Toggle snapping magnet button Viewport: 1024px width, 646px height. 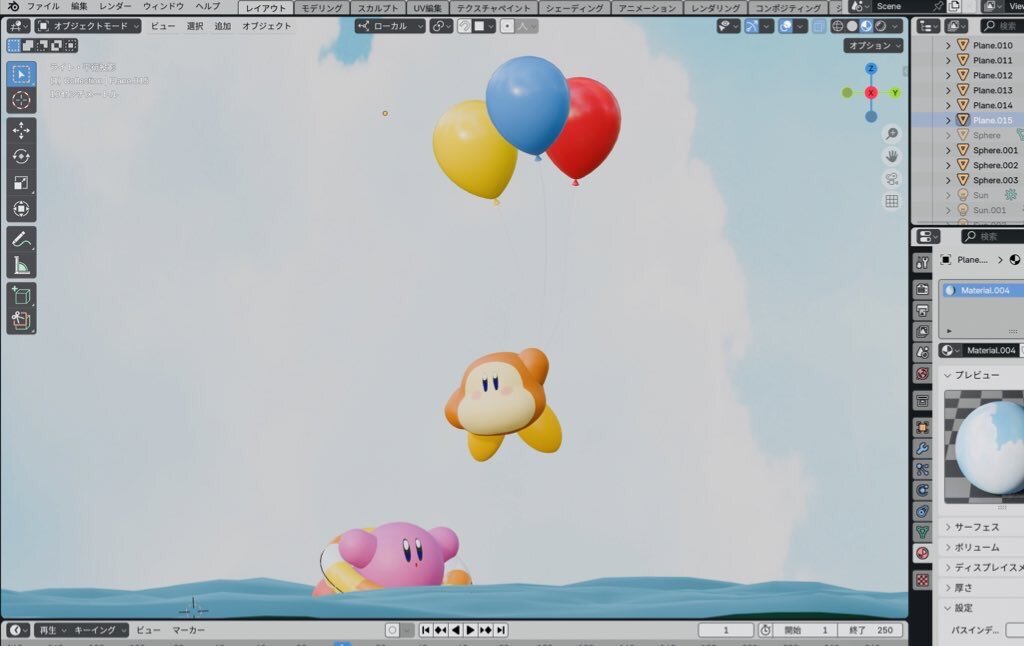[x=464, y=26]
